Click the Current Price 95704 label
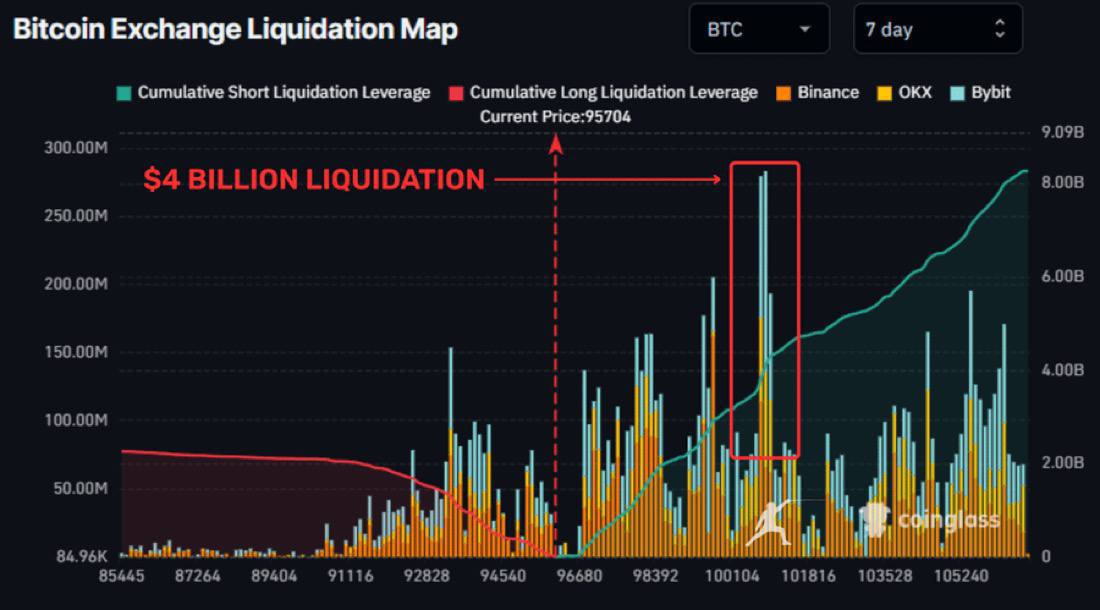The height and width of the screenshot is (610, 1100). 555,116
